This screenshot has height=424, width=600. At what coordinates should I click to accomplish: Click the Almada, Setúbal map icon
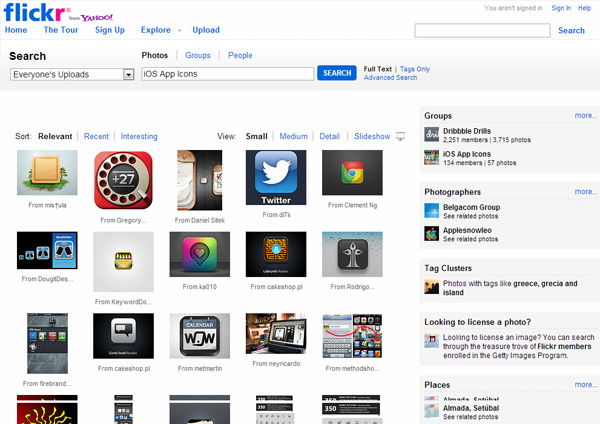(432, 411)
